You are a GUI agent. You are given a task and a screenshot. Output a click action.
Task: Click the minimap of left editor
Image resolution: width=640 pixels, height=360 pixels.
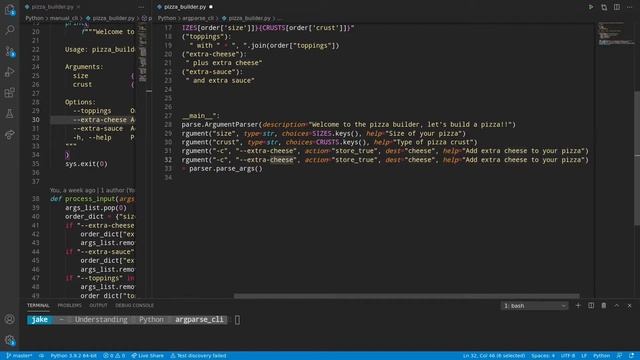coord(142,53)
